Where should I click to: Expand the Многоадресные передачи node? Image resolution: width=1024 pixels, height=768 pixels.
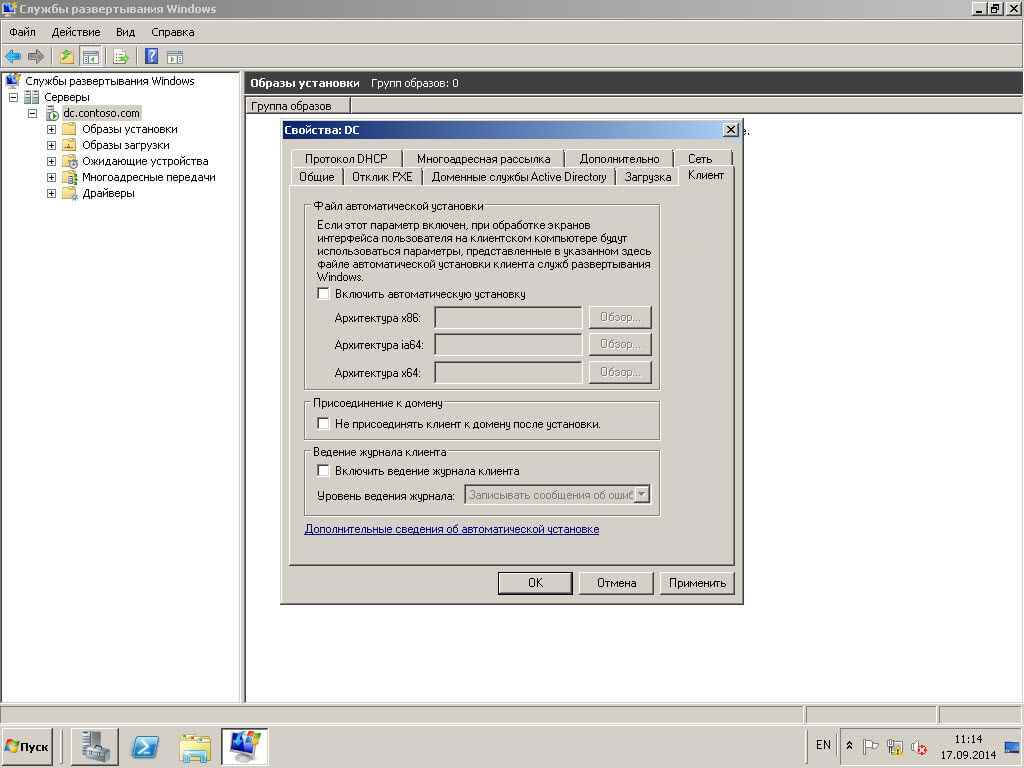pos(52,177)
